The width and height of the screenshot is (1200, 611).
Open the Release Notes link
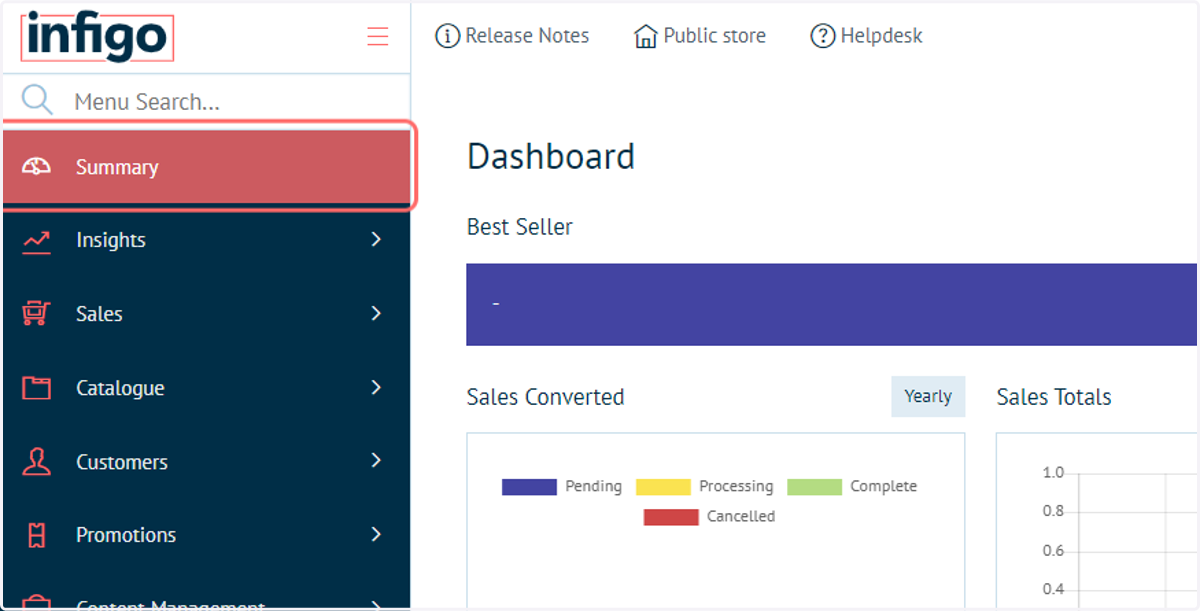pos(512,36)
